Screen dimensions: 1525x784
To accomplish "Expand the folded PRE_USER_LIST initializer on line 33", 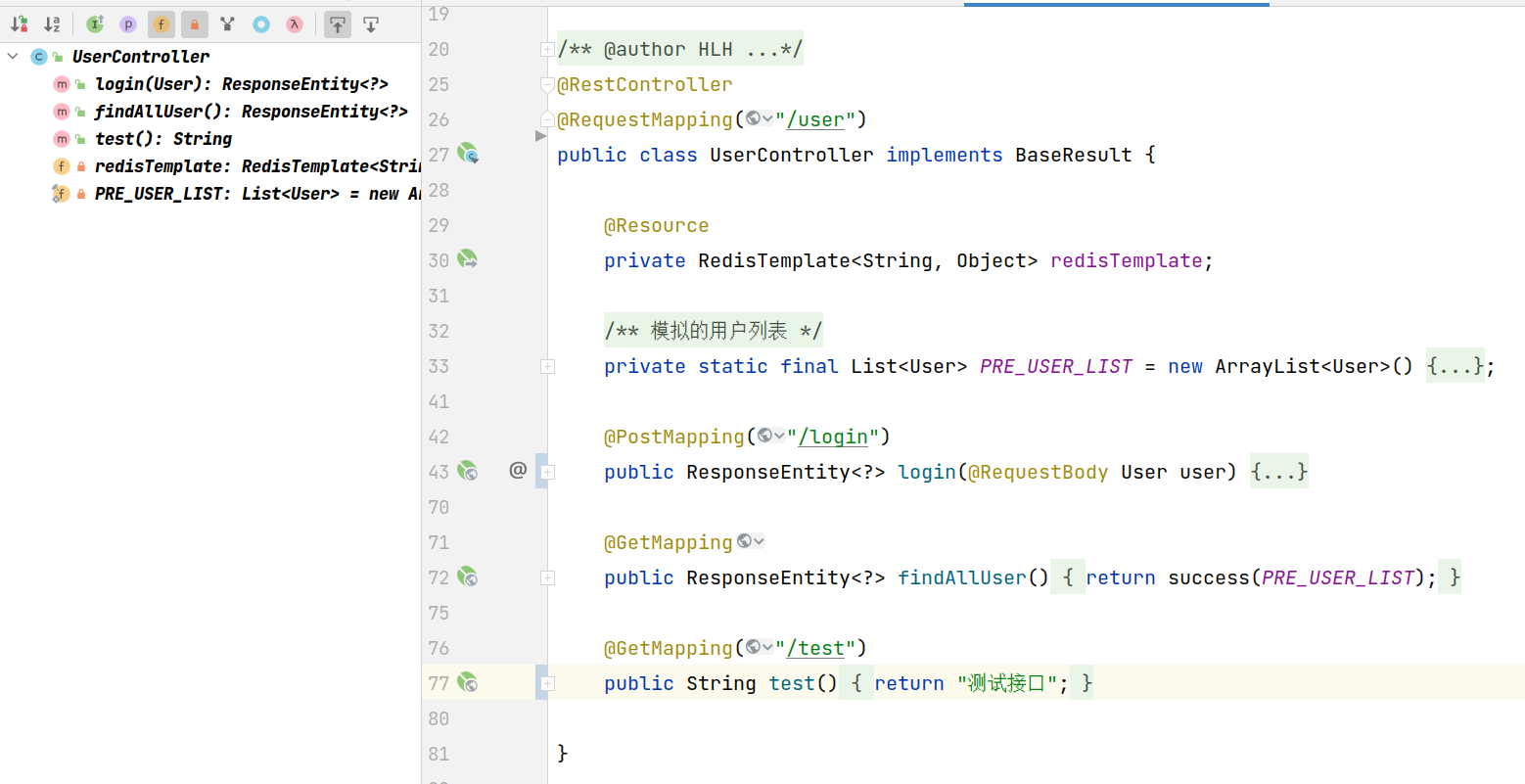I will (1455, 366).
